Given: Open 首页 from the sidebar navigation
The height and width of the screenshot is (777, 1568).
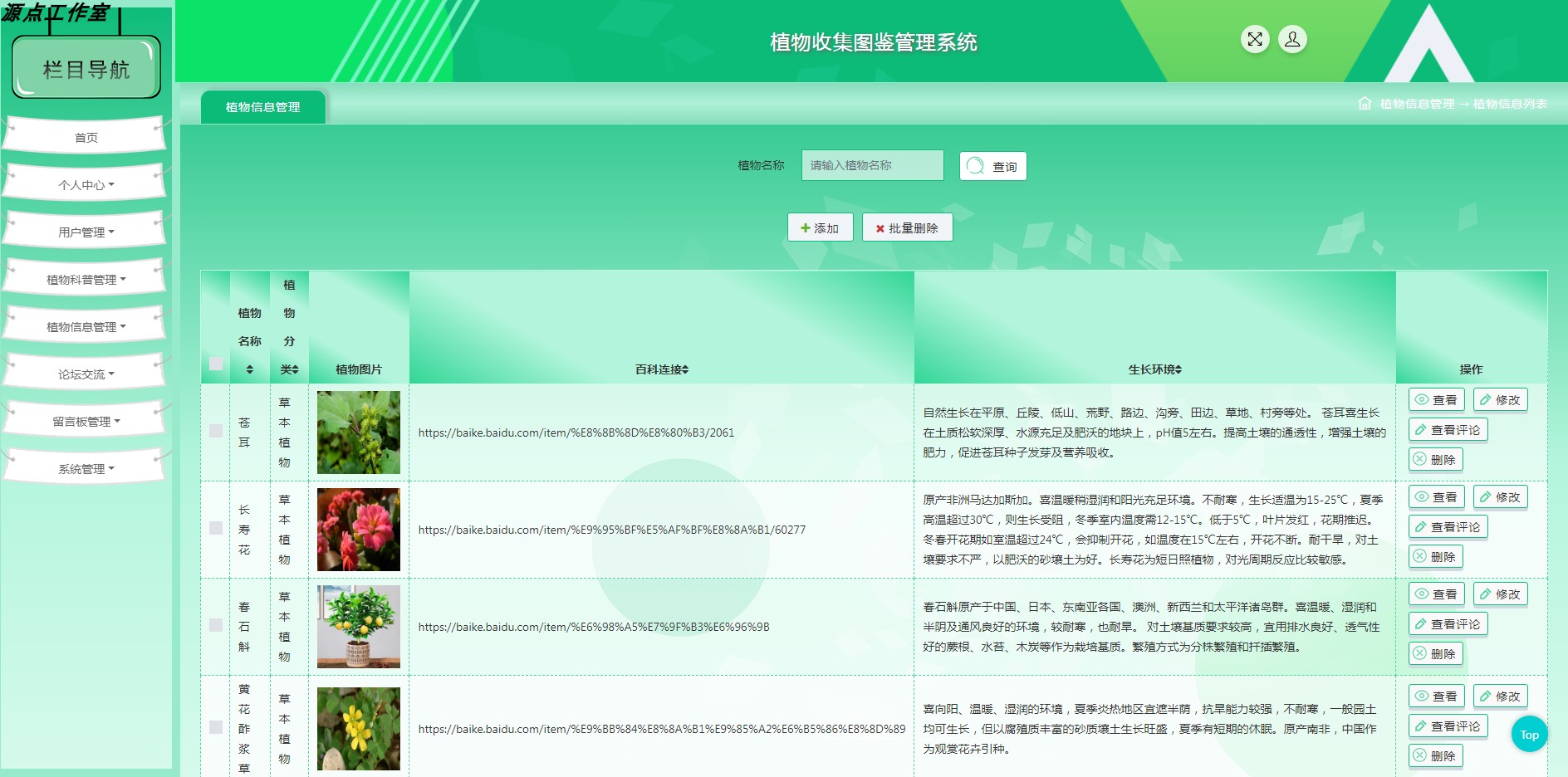Looking at the screenshot, I should tap(84, 136).
